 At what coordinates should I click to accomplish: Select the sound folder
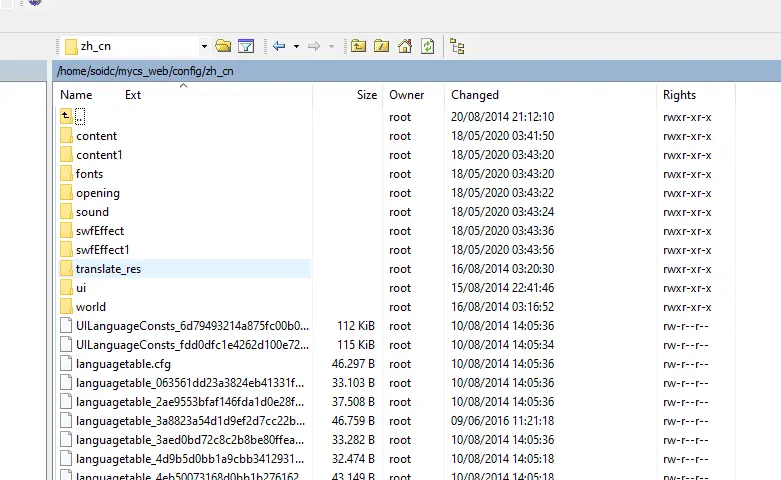(x=92, y=212)
